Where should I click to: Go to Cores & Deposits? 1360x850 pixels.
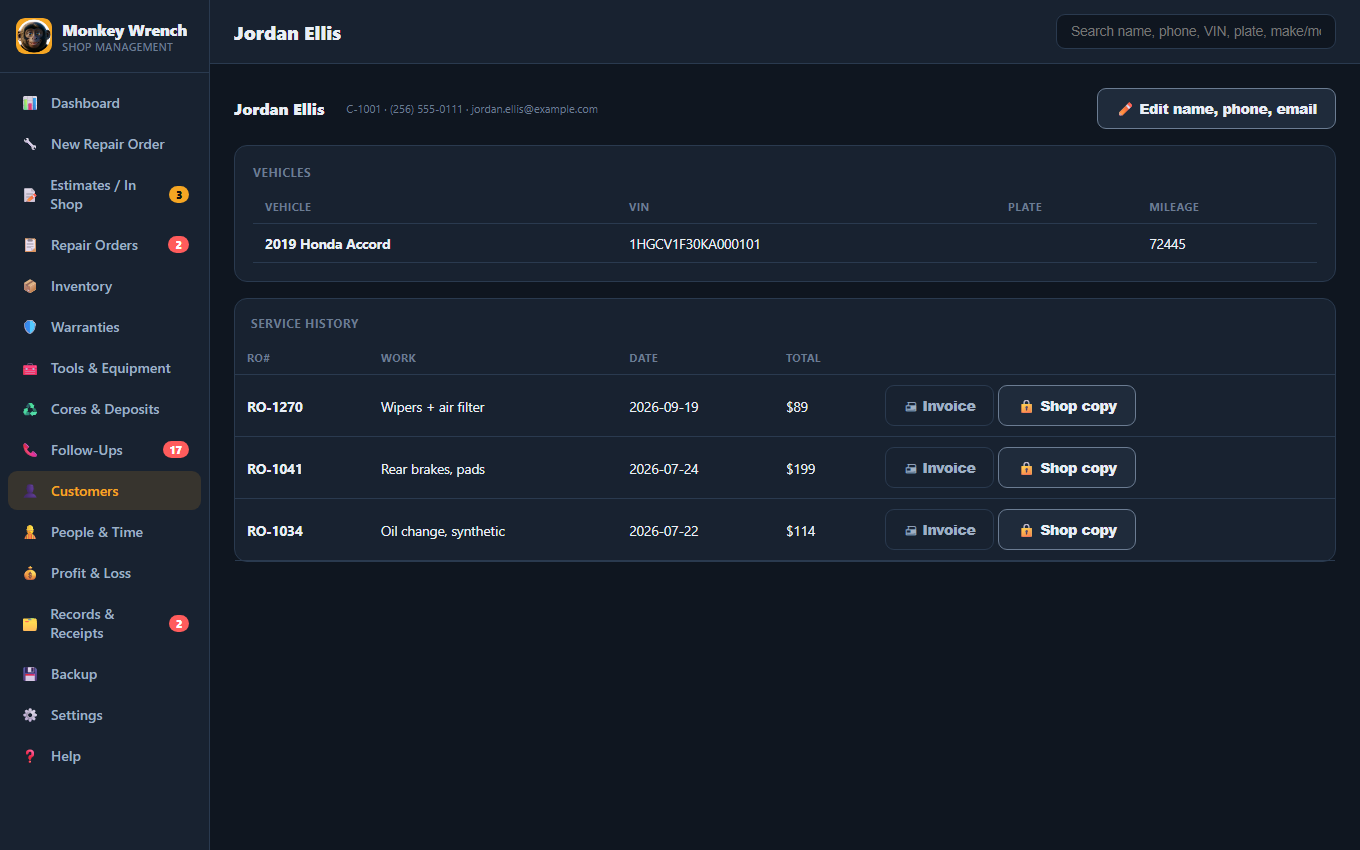pyautogui.click(x=104, y=409)
